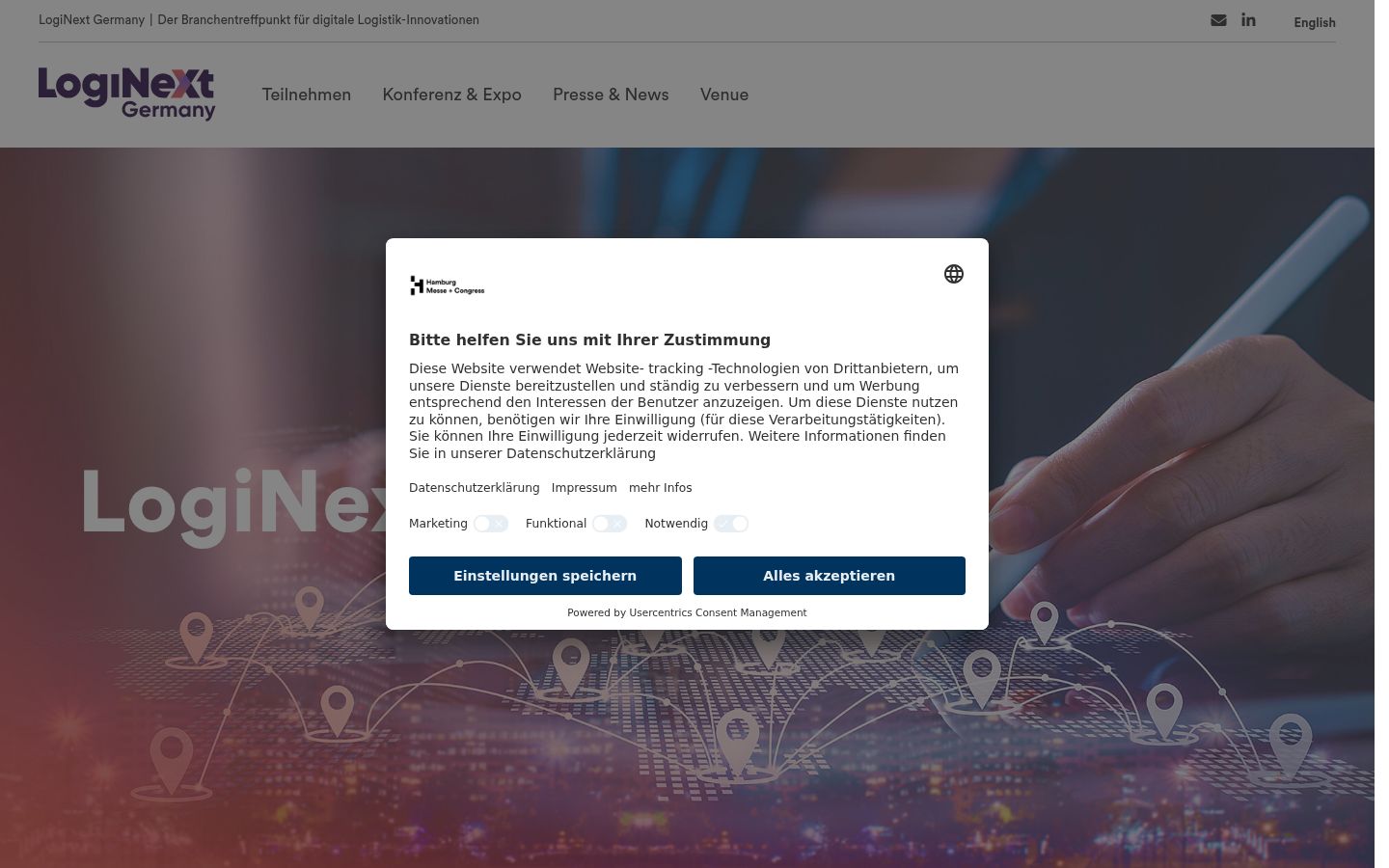Open the LinkedIn icon link

coord(1248,19)
